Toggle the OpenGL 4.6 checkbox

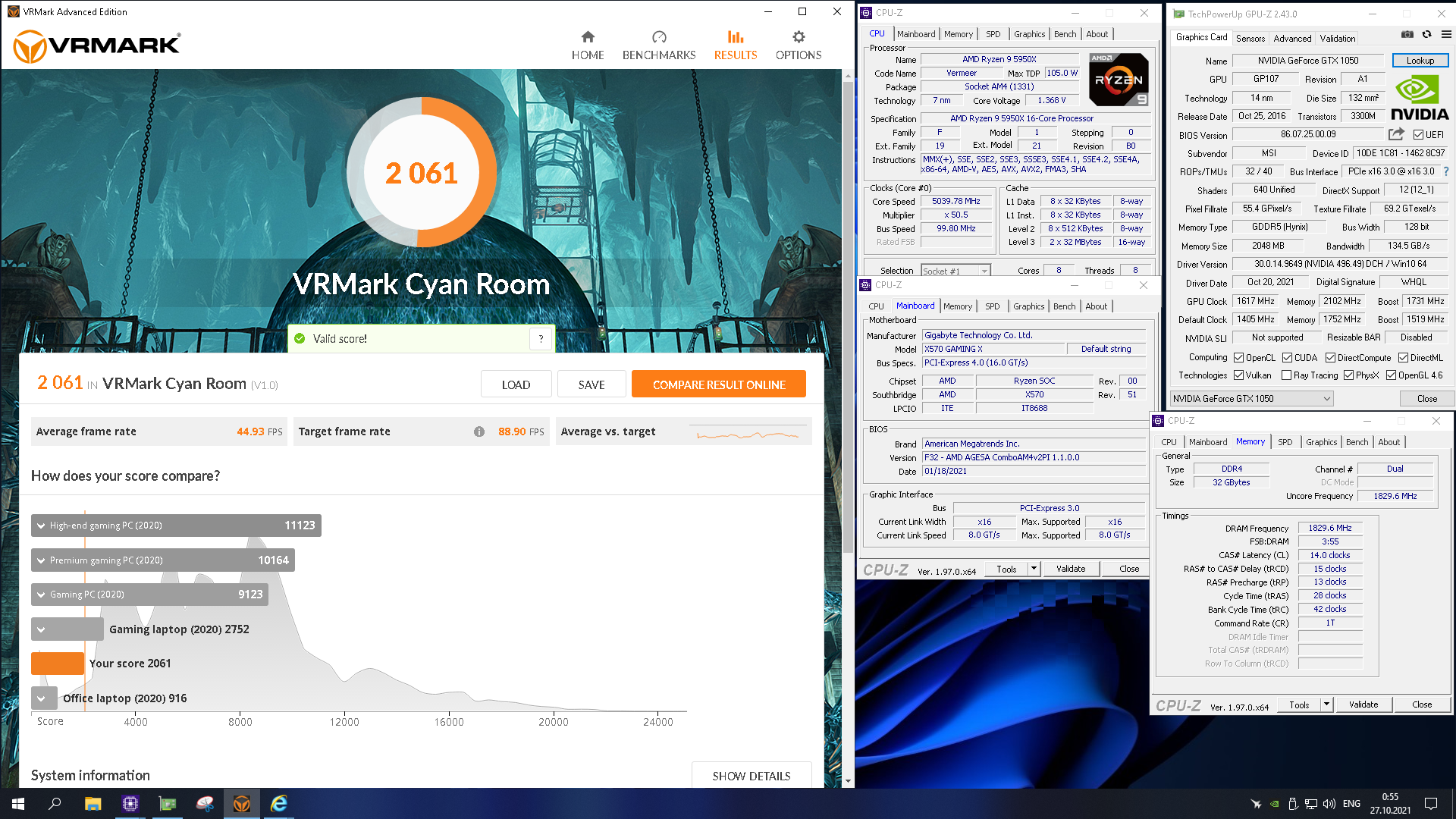pyautogui.click(x=1391, y=375)
